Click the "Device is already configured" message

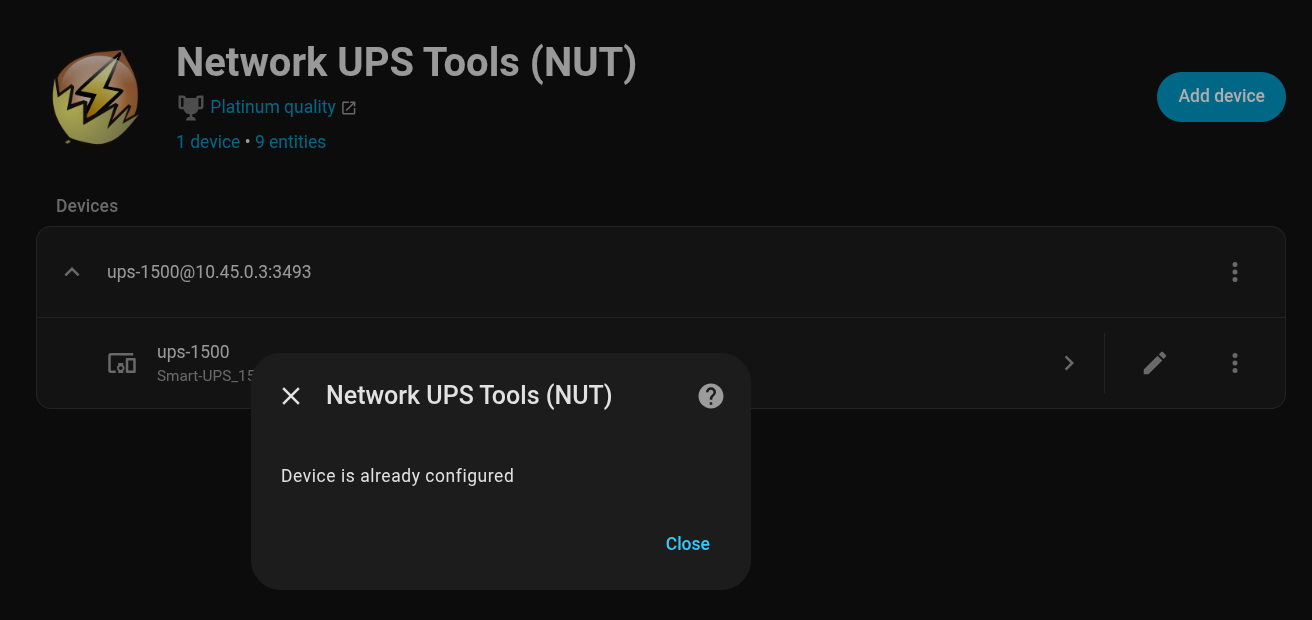pos(397,476)
